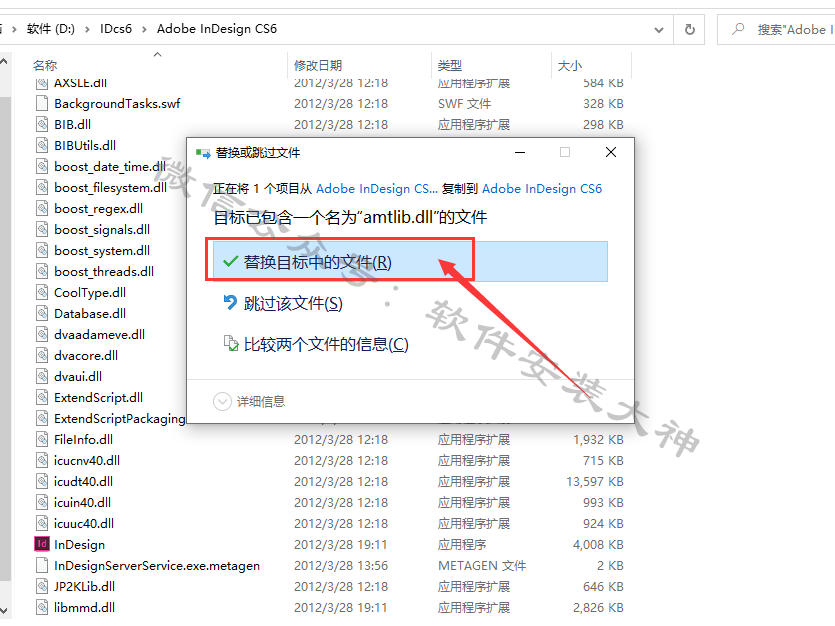Select the boost_threads.dll file icon
Image resolution: width=835 pixels, height=626 pixels.
click(42, 271)
